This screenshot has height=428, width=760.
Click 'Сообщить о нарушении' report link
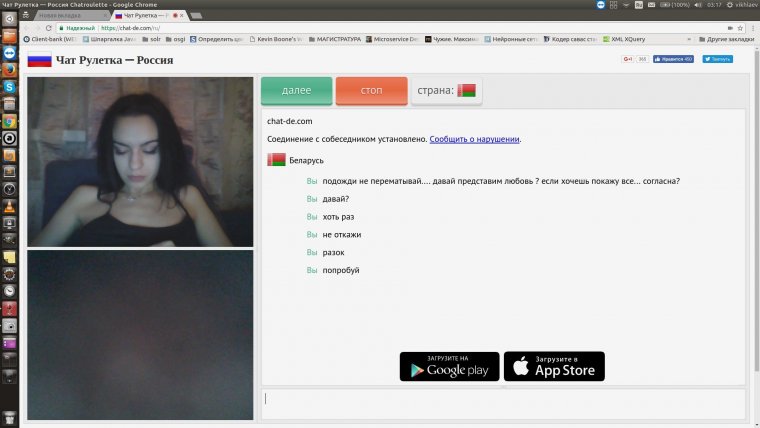tap(474, 139)
